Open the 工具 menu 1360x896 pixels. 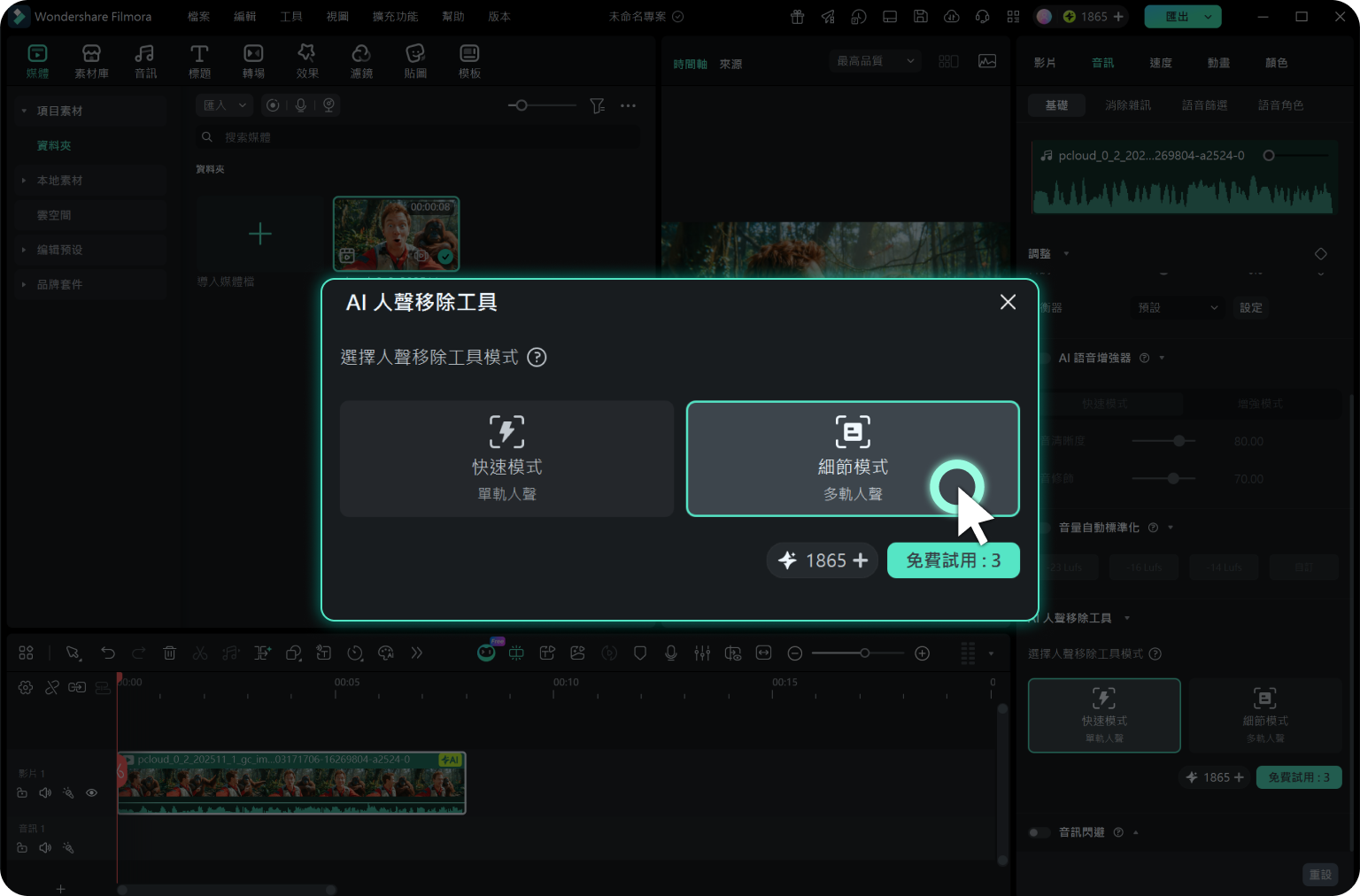click(291, 17)
